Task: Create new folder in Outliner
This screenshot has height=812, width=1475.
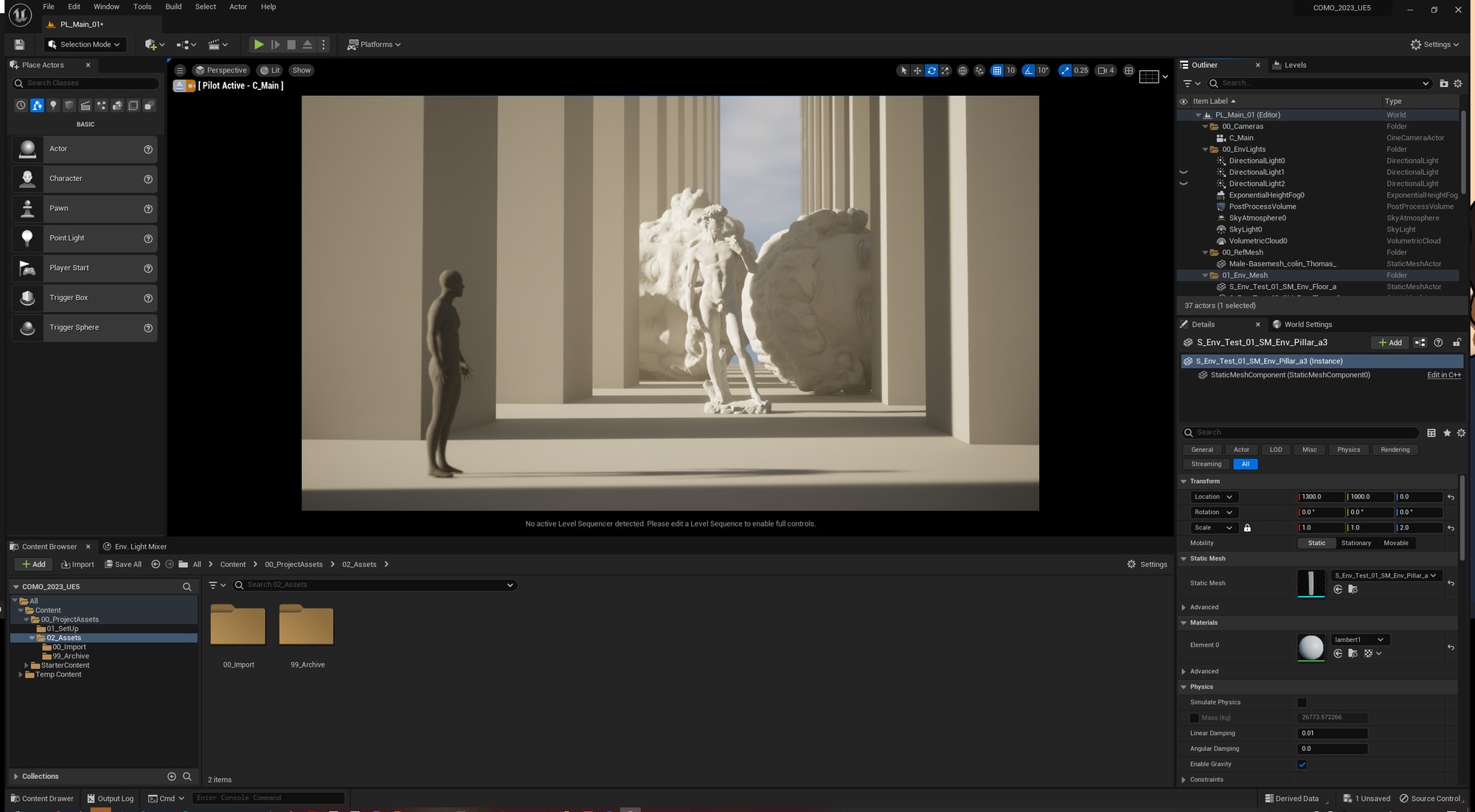Action: click(1443, 83)
